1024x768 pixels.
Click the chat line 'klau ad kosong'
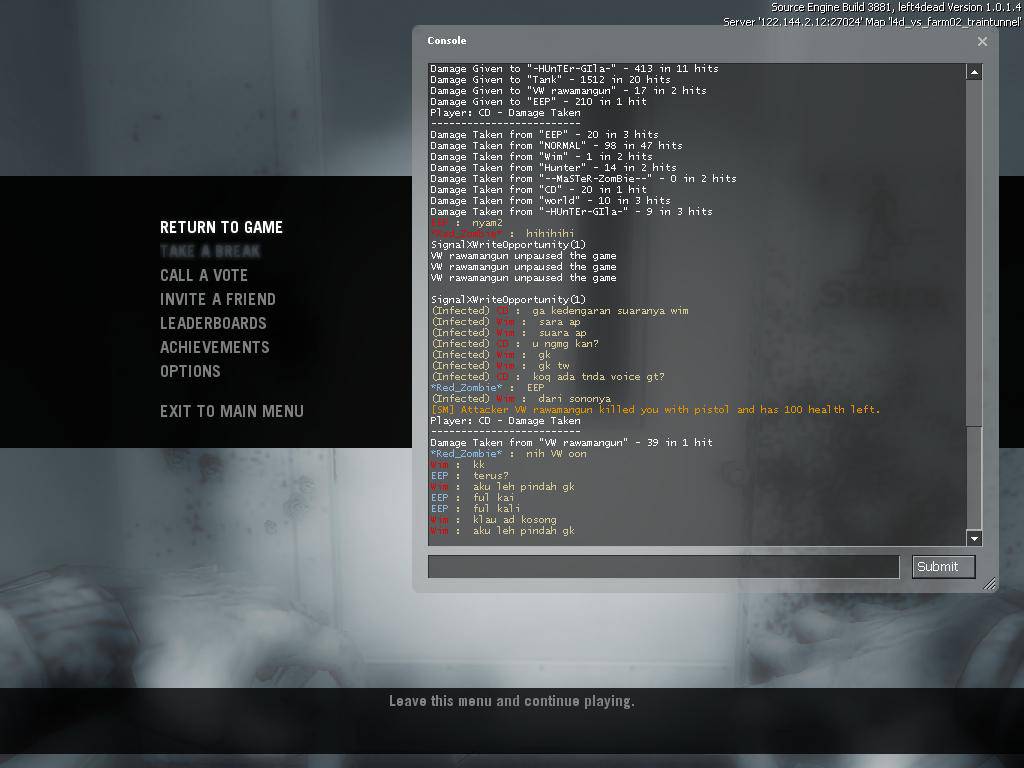coord(494,520)
